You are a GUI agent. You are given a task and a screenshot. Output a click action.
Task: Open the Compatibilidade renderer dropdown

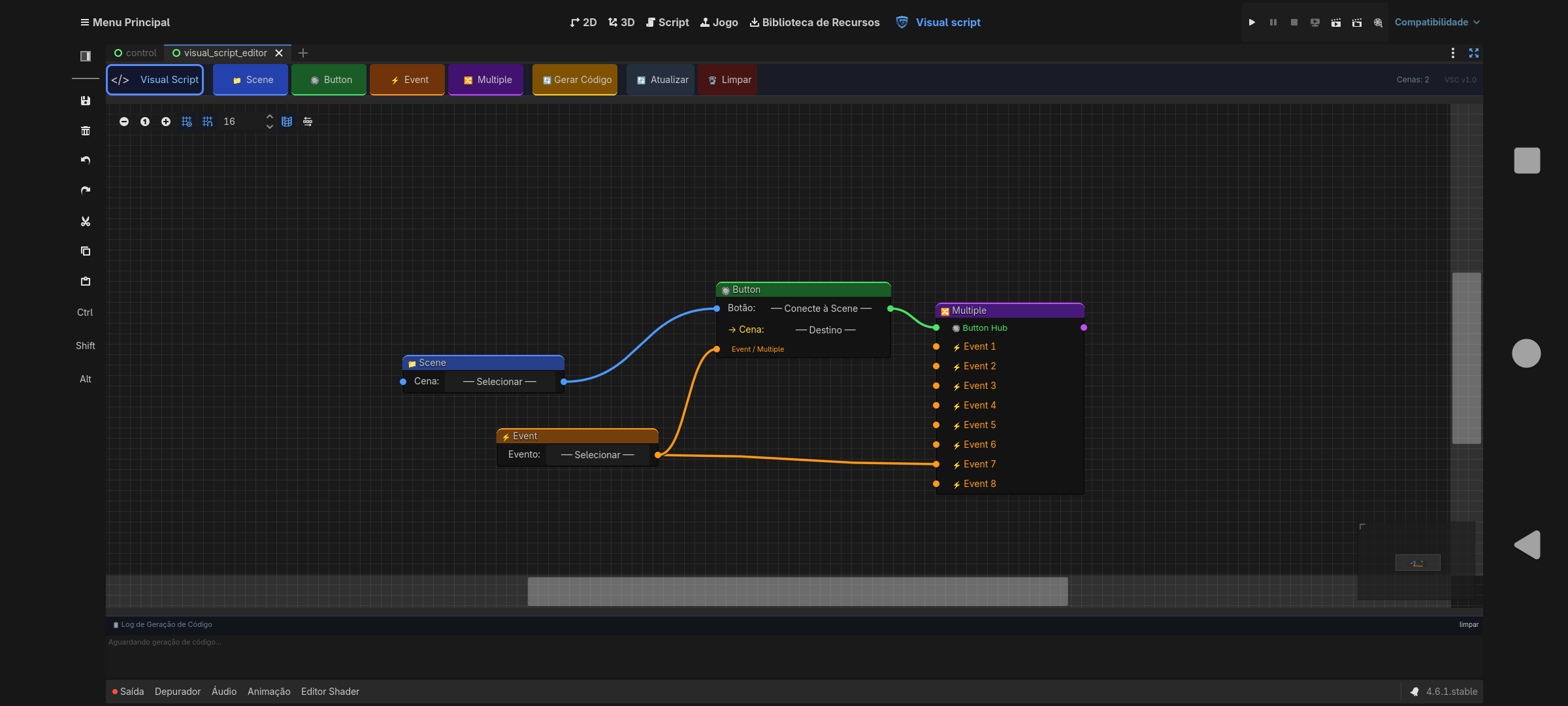coord(1437,22)
